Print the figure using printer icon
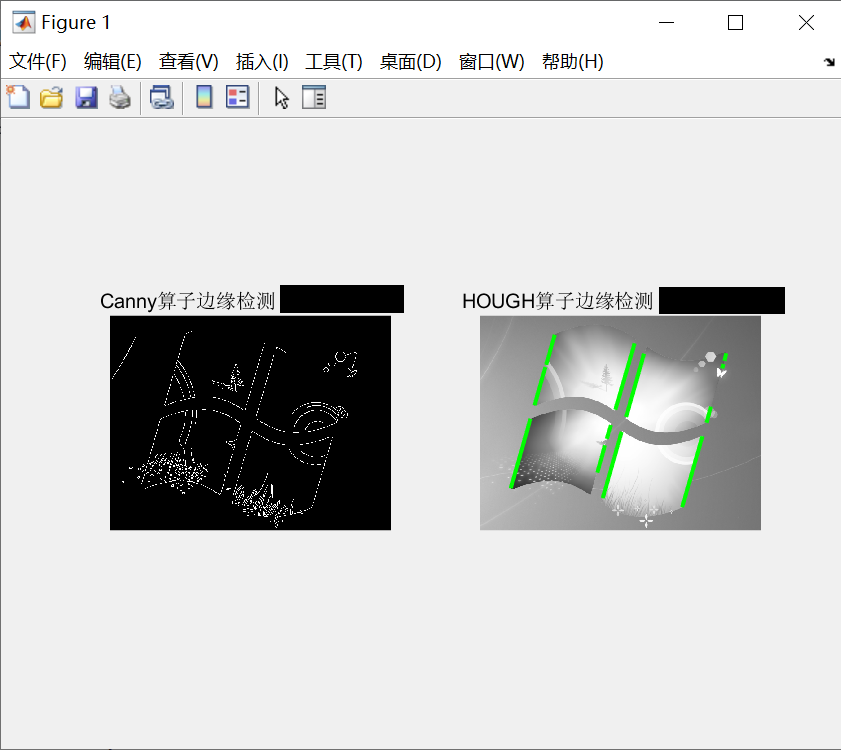 click(120, 98)
